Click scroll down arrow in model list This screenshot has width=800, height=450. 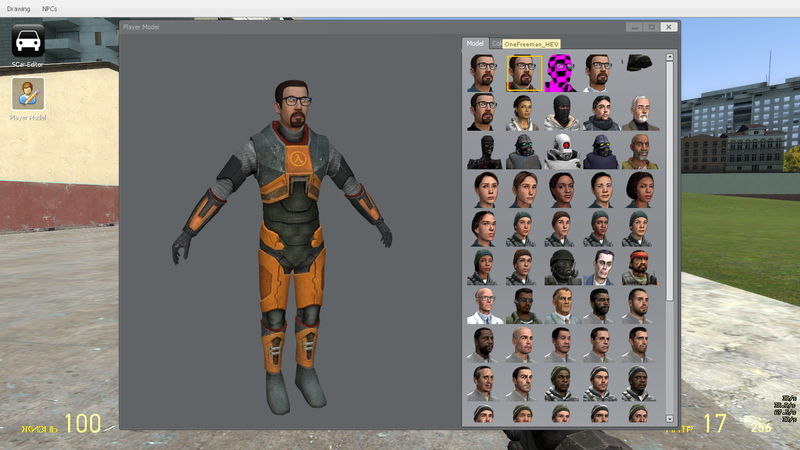tap(670, 418)
